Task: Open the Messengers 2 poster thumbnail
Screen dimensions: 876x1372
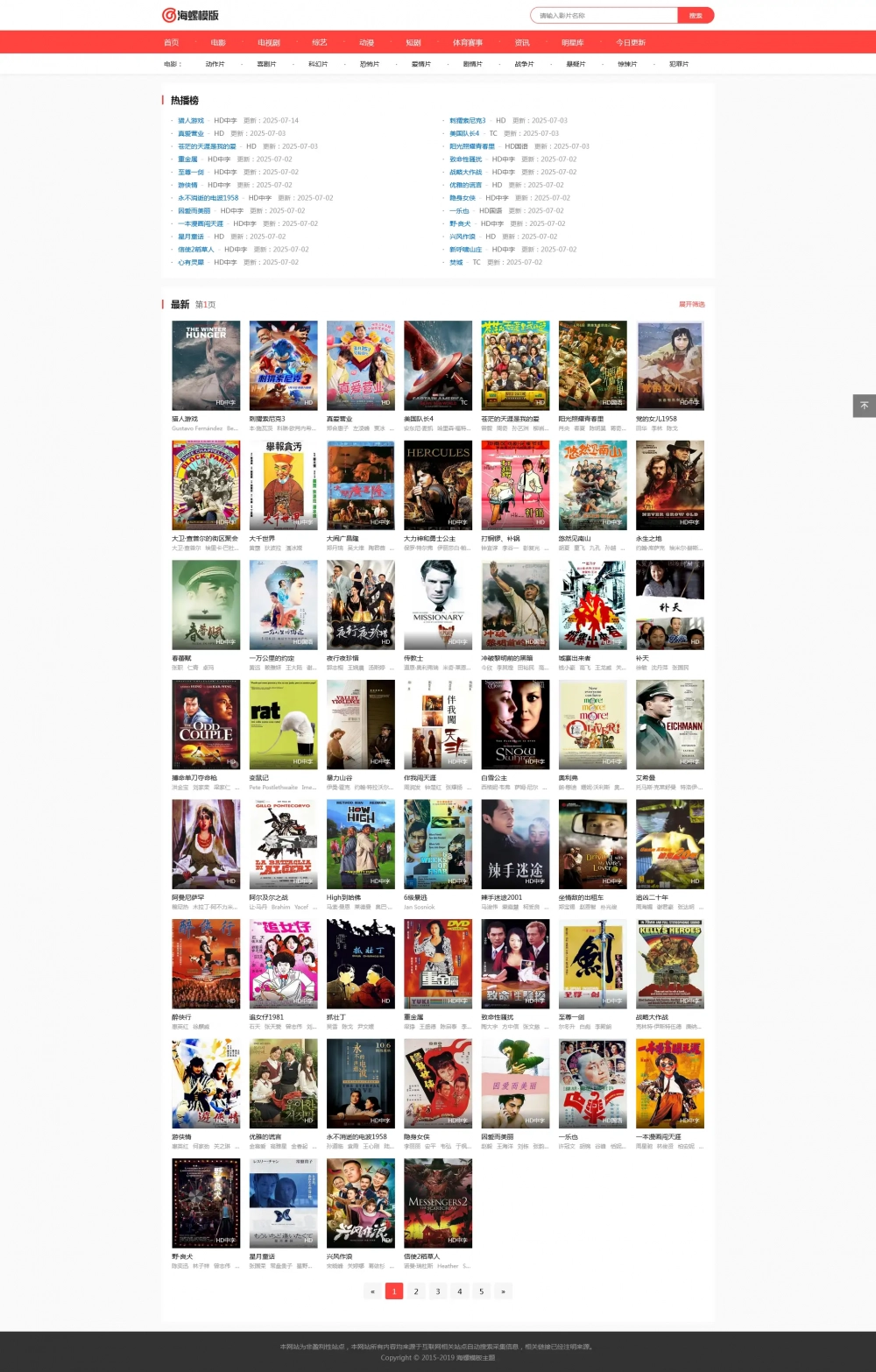Action: pos(438,1203)
